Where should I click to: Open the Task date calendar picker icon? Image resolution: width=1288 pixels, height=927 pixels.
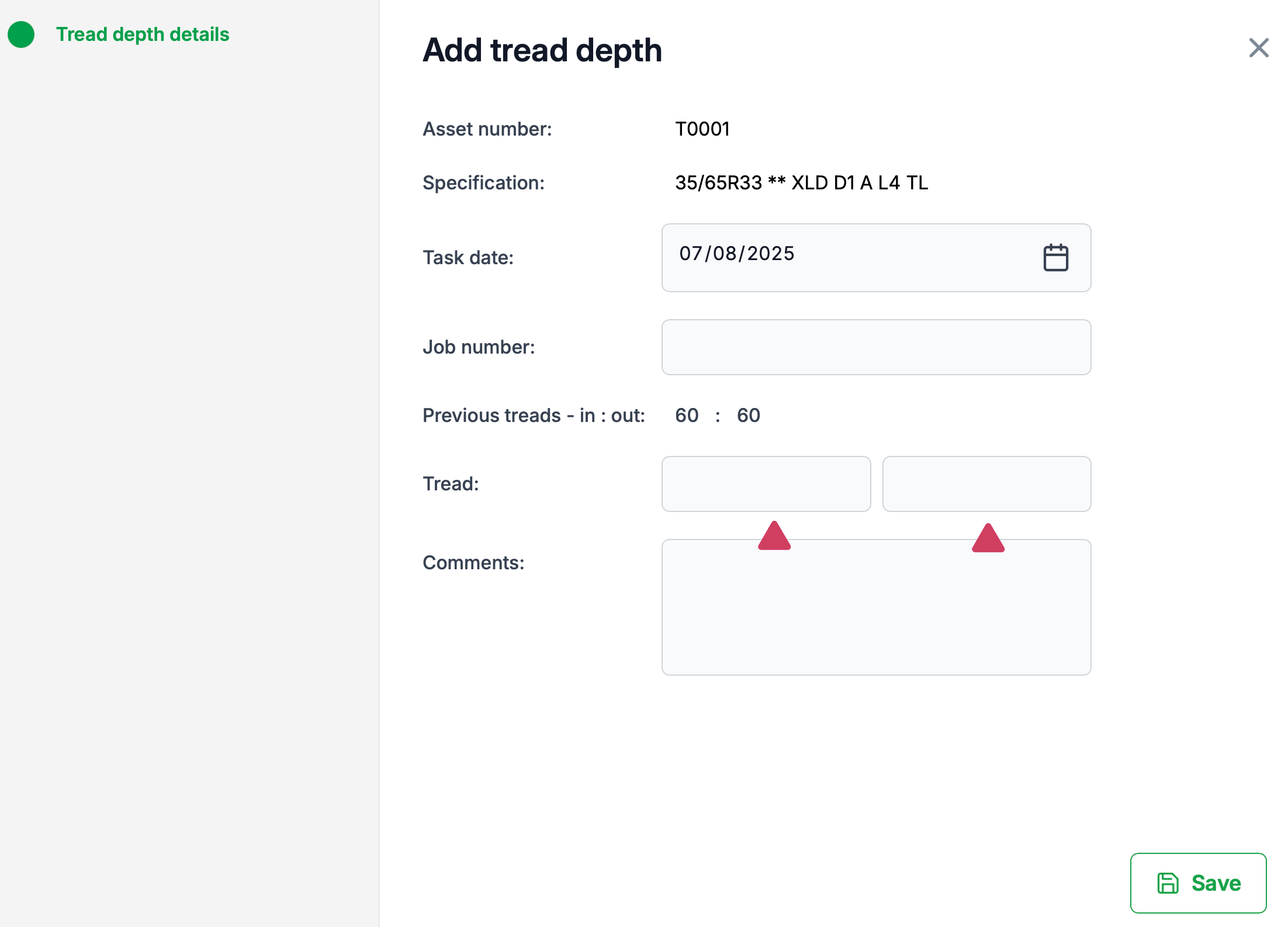point(1055,258)
